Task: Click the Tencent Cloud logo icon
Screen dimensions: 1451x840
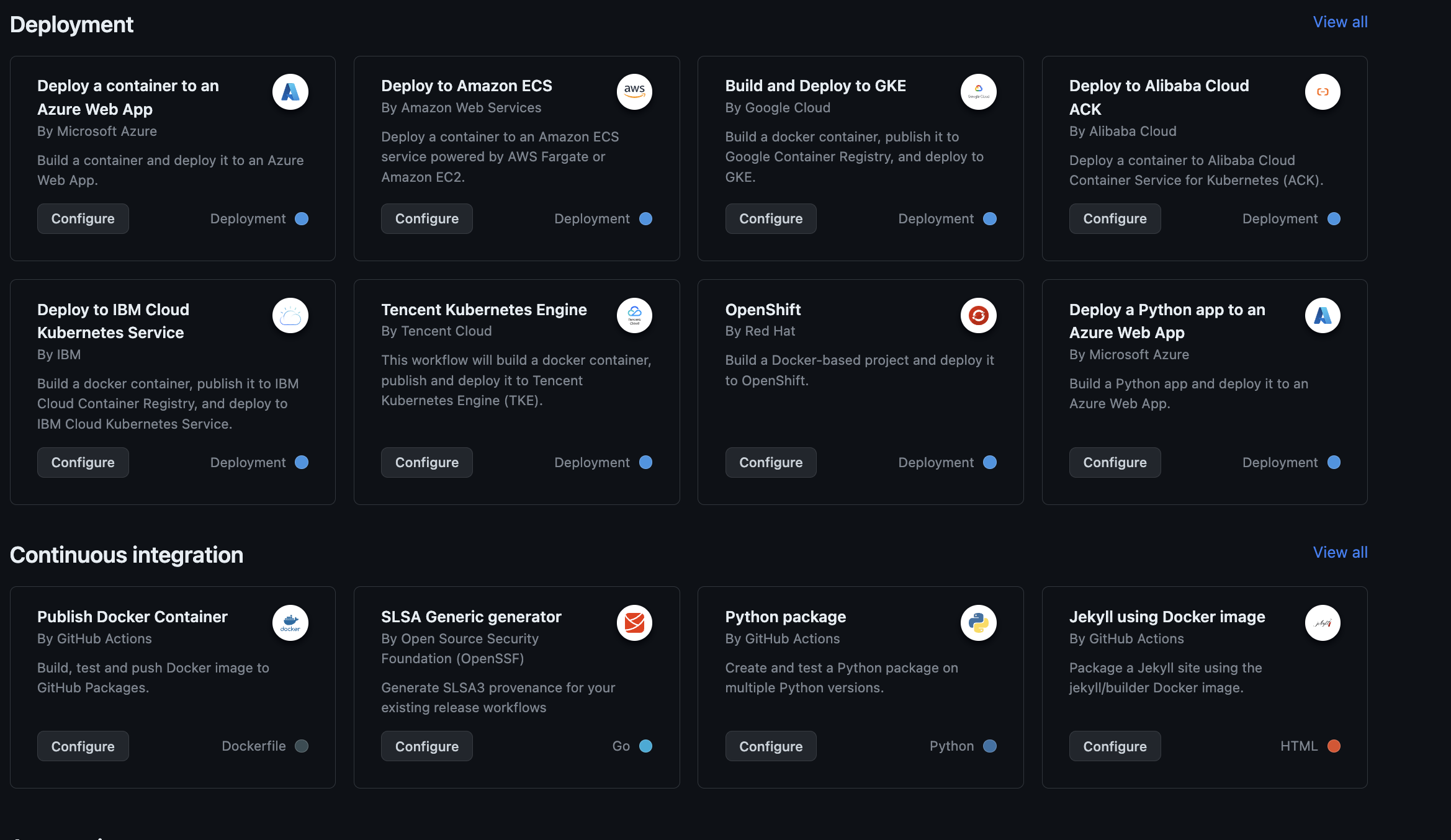Action: coord(634,316)
